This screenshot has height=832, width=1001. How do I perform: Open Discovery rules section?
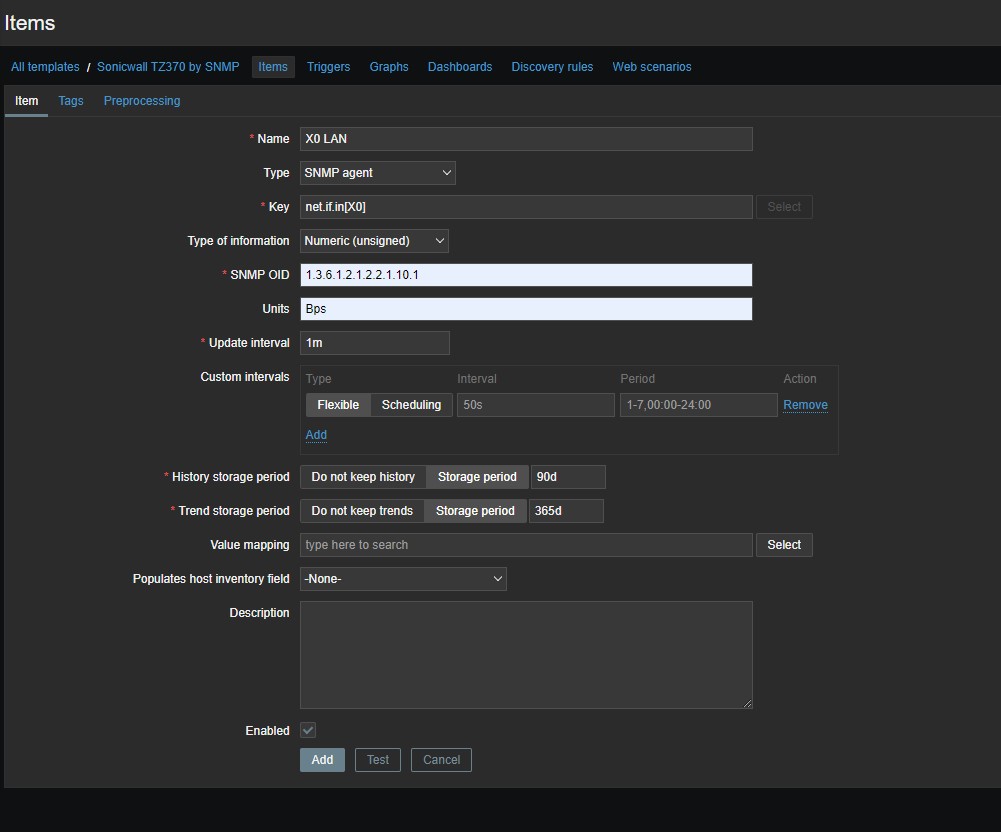coord(552,67)
